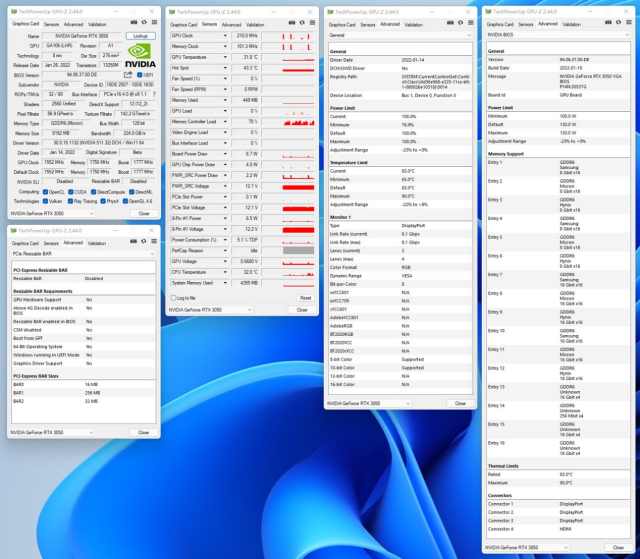Toggle the PhysX checkbox
The image size is (640, 559).
click(x=103, y=201)
